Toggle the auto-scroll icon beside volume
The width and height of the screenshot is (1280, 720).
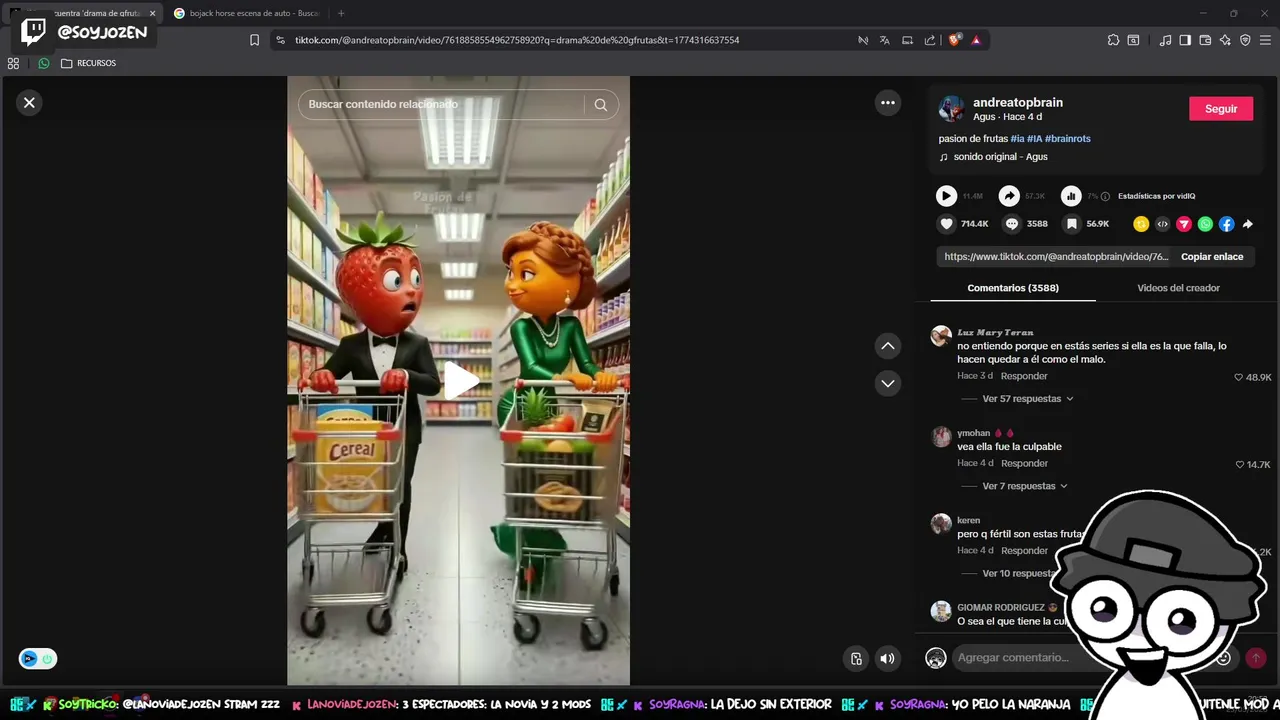(856, 658)
